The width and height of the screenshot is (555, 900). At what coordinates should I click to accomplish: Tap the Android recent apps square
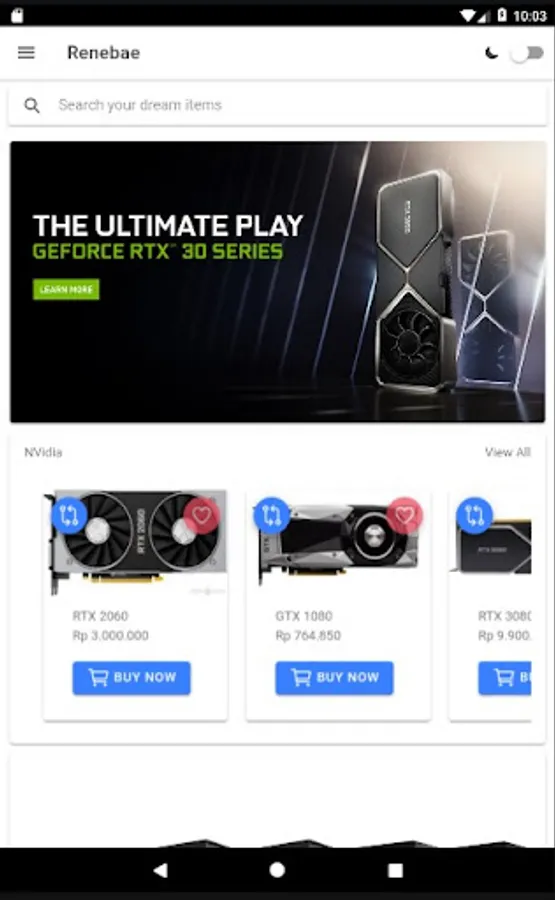(x=395, y=870)
